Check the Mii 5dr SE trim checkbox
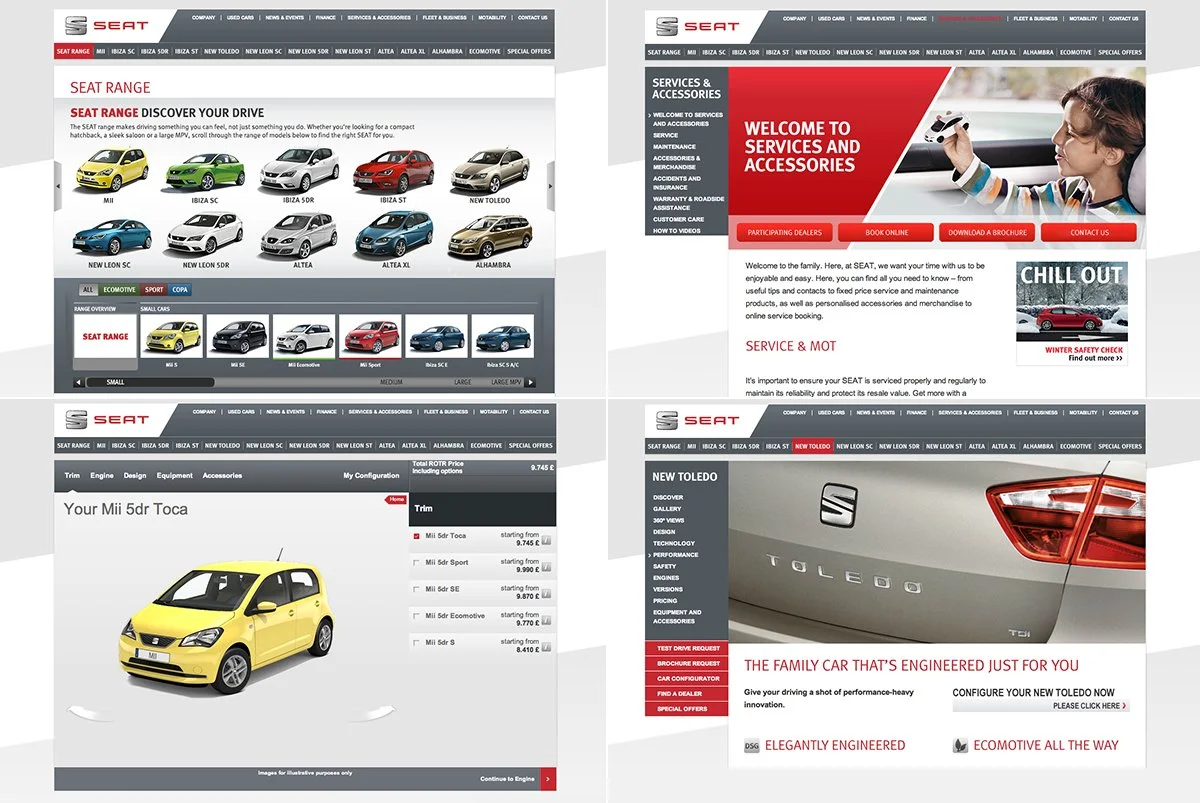This screenshot has width=1200, height=803. click(417, 590)
